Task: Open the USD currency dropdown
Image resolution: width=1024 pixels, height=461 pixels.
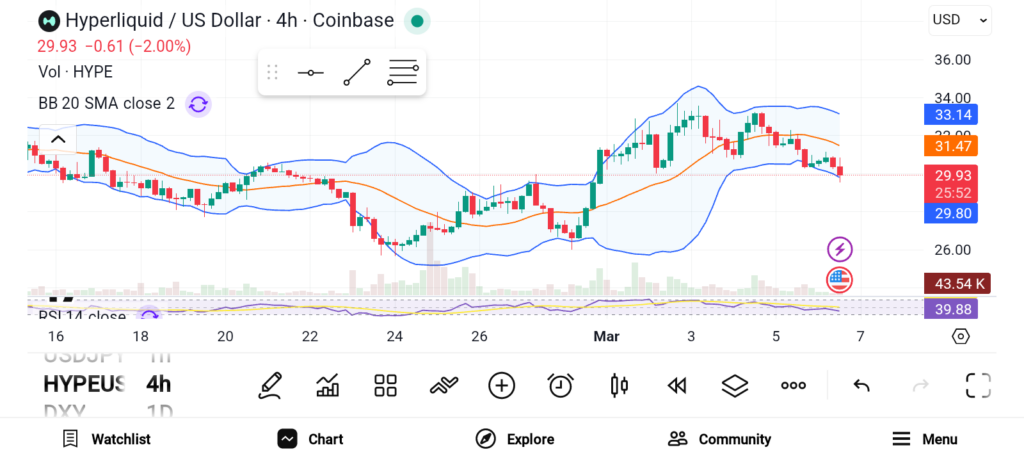Action: coord(959,19)
